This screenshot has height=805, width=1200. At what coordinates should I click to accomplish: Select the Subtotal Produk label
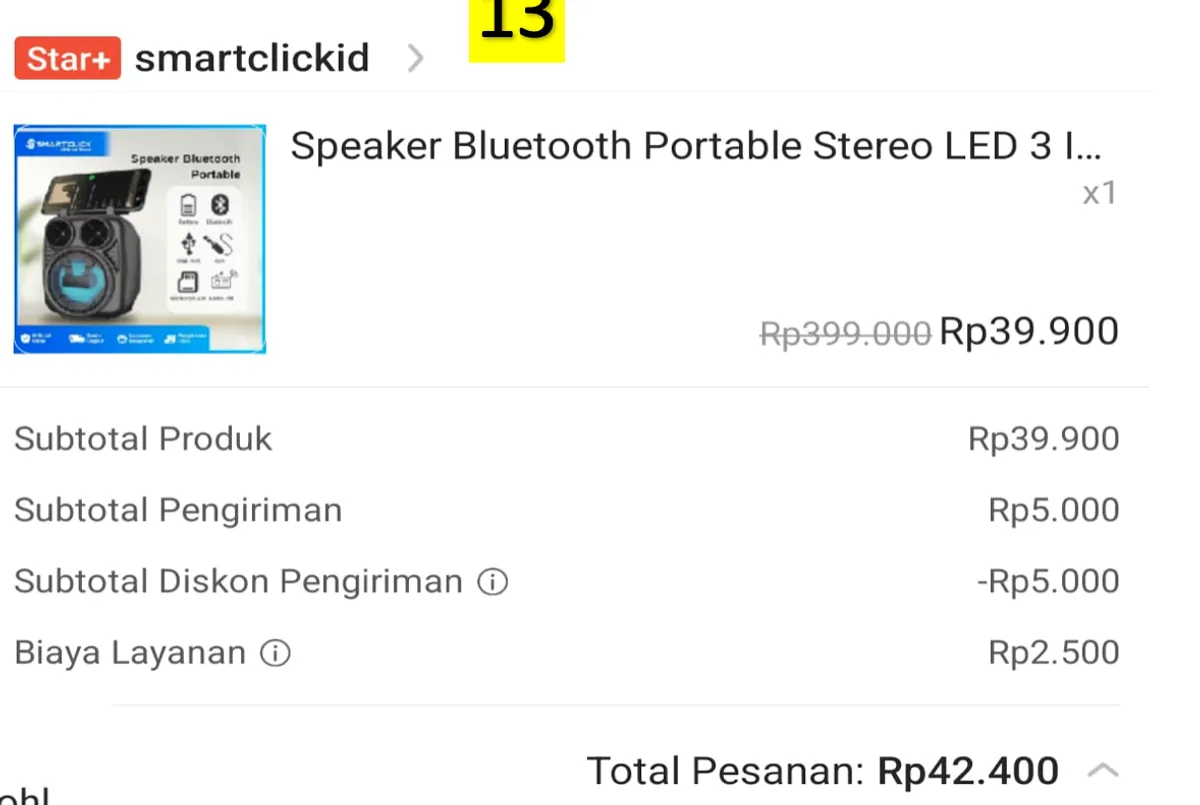click(x=143, y=439)
